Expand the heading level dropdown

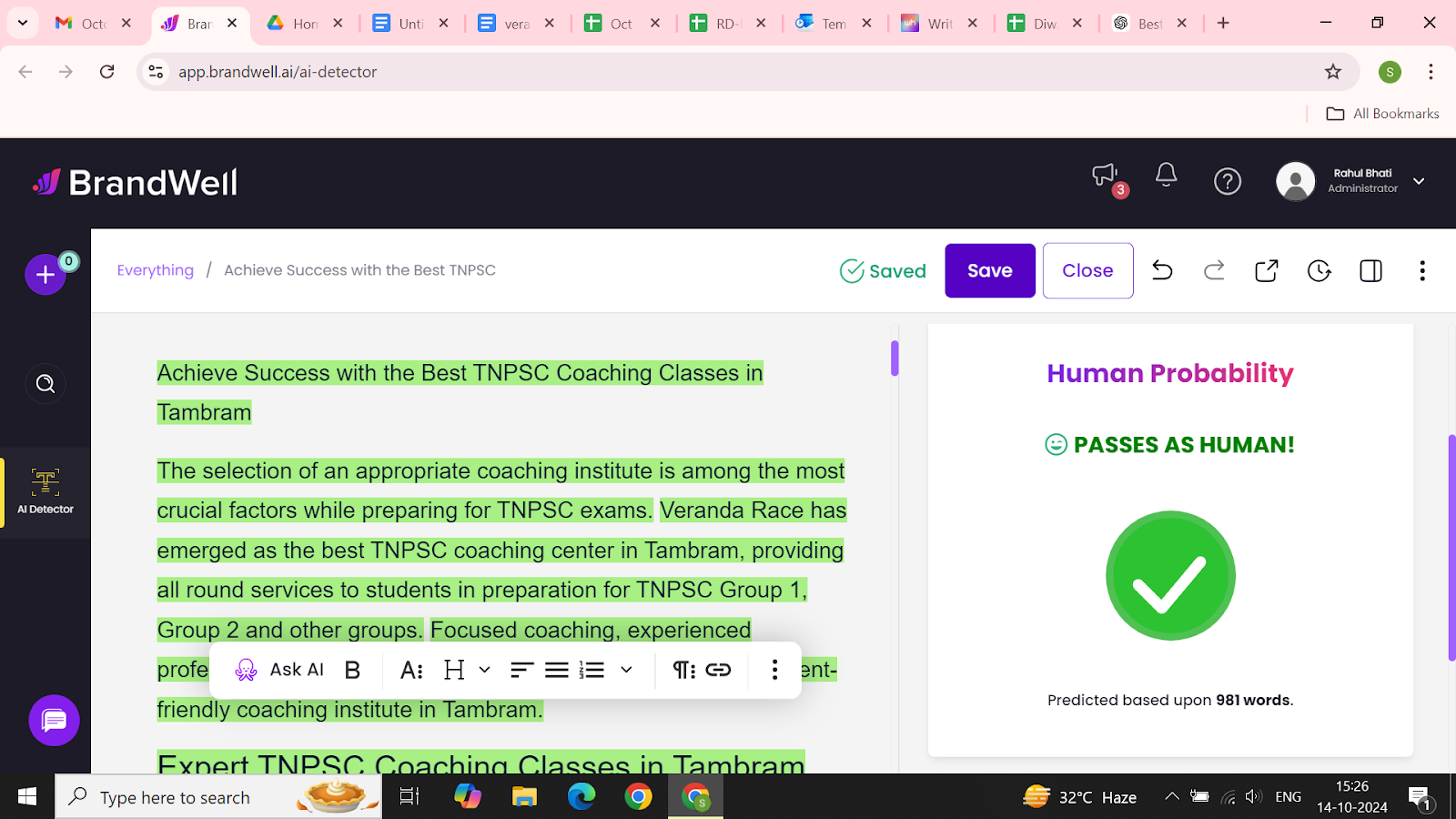485,670
